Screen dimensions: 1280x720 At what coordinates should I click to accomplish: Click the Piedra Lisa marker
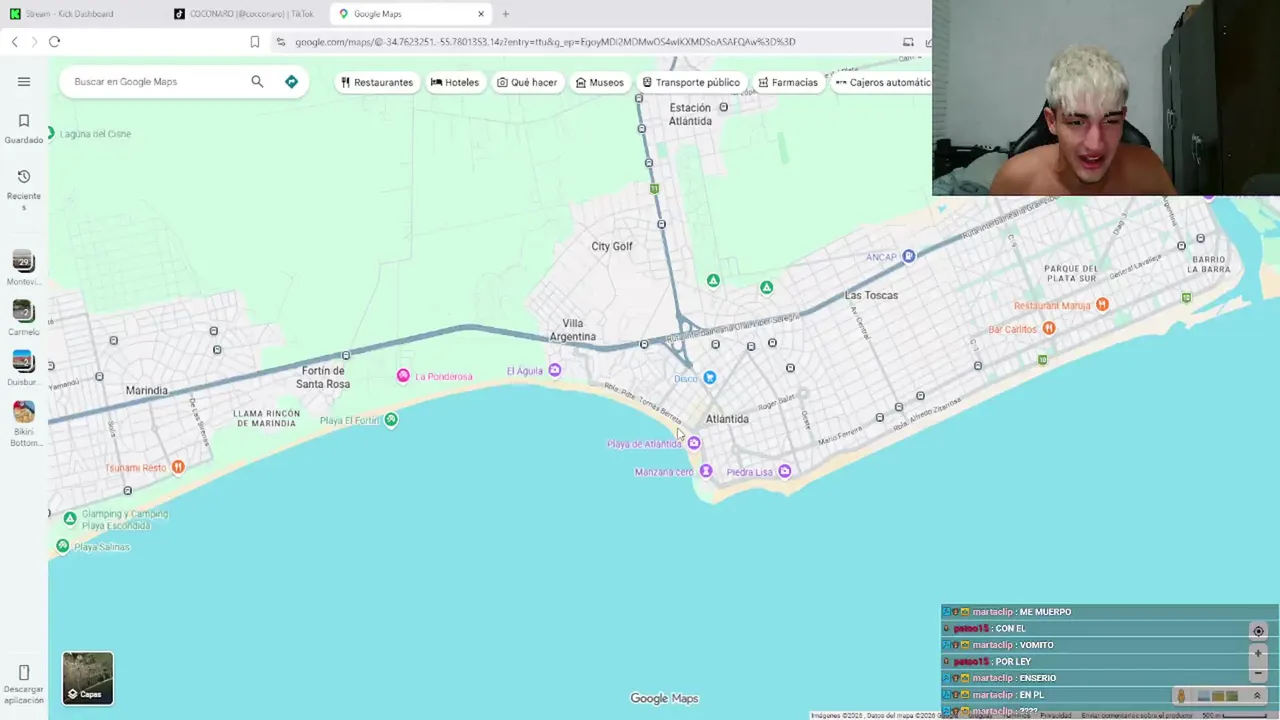click(785, 471)
